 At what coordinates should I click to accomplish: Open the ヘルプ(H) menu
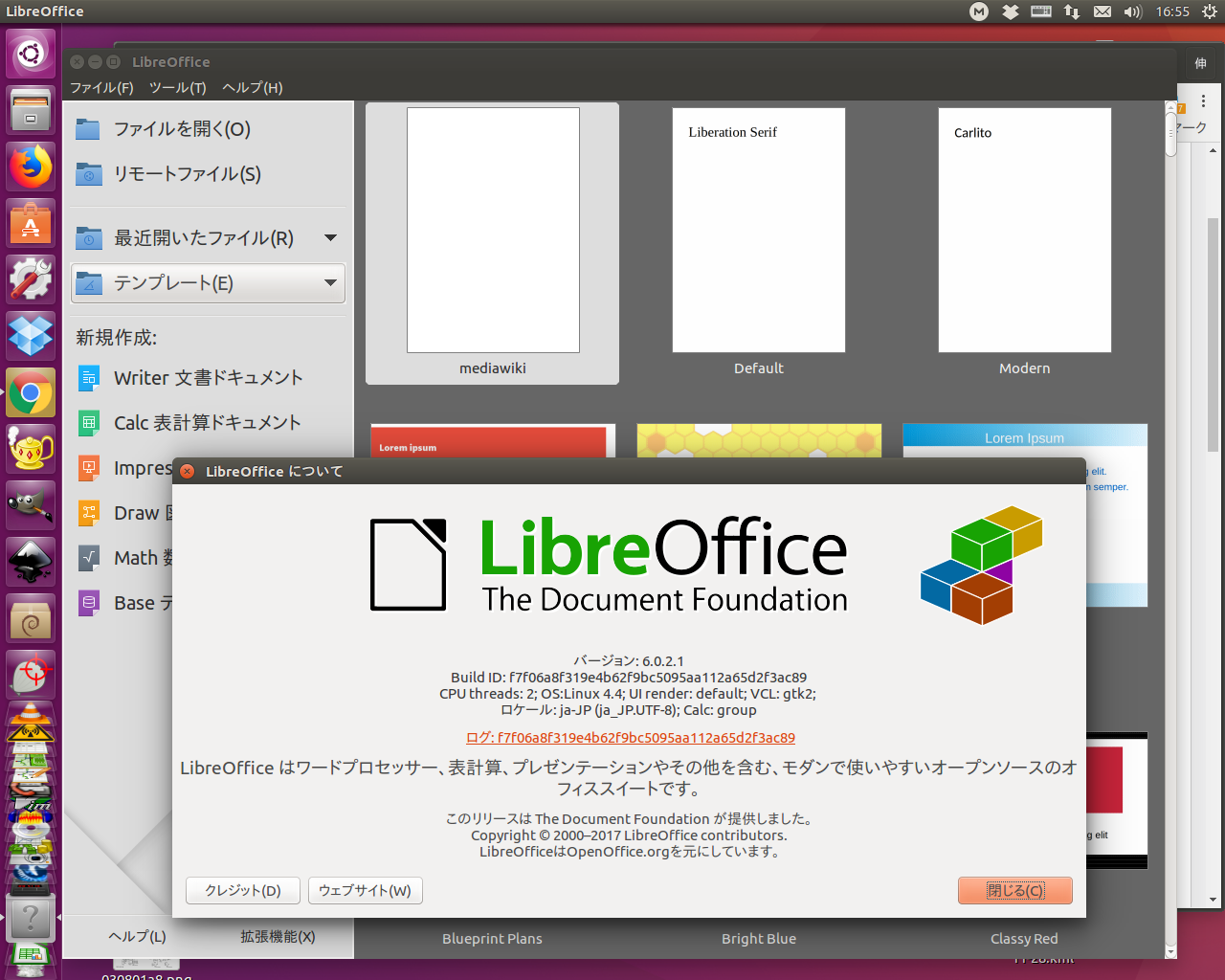(253, 87)
